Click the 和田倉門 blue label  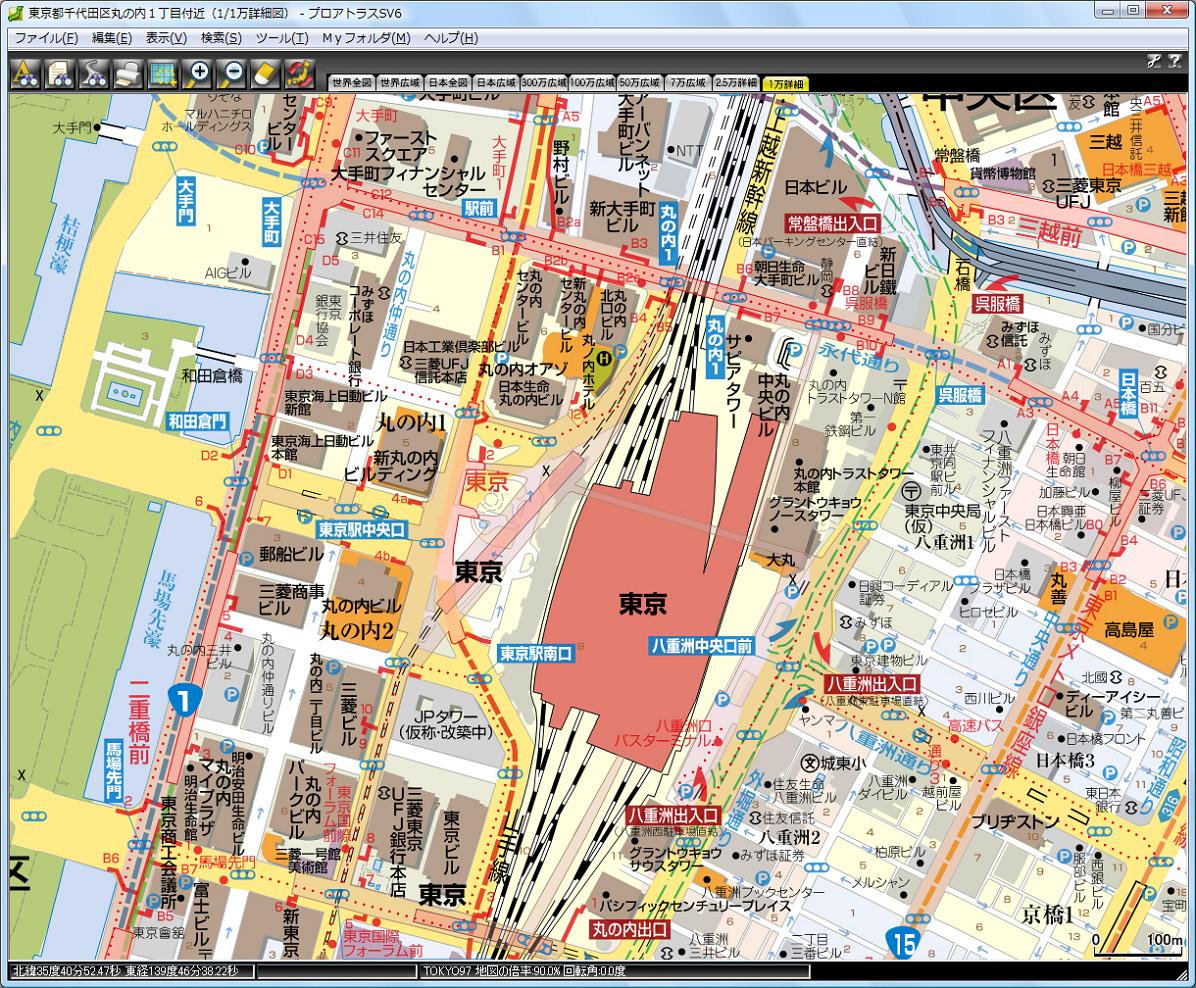[197, 420]
